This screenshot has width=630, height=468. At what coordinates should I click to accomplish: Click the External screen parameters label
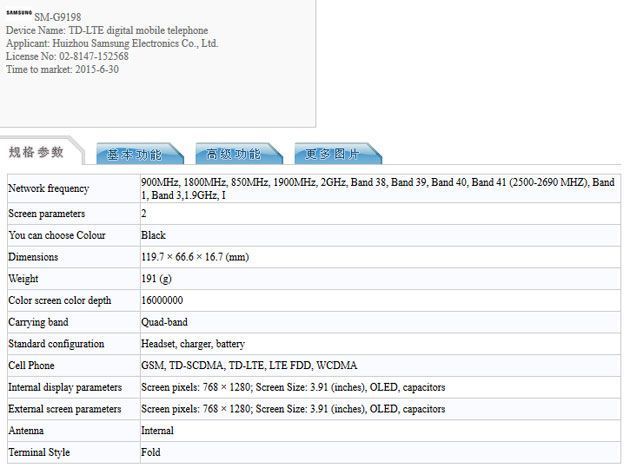[x=65, y=409]
